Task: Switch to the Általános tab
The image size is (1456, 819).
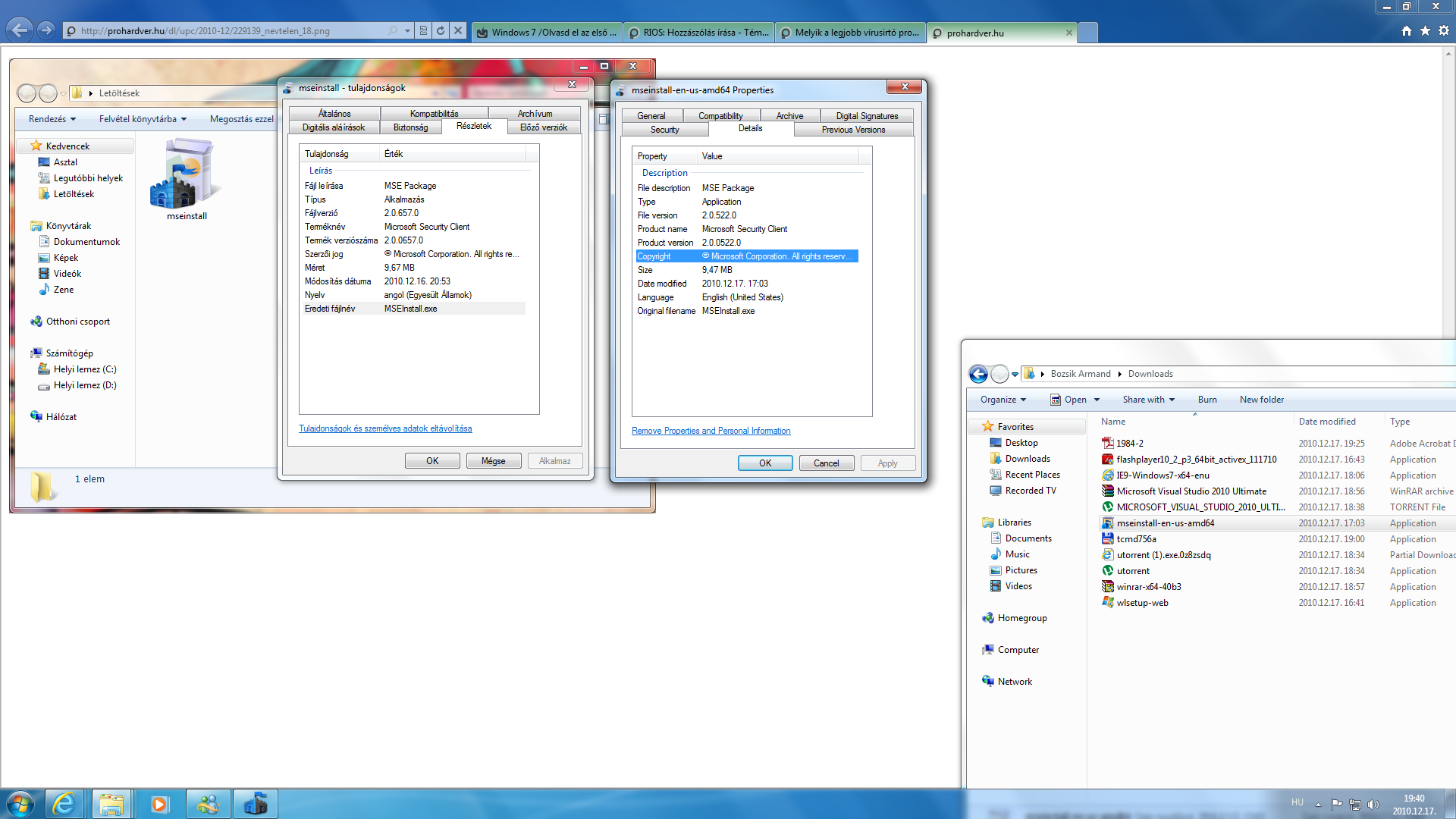Action: tap(334, 114)
